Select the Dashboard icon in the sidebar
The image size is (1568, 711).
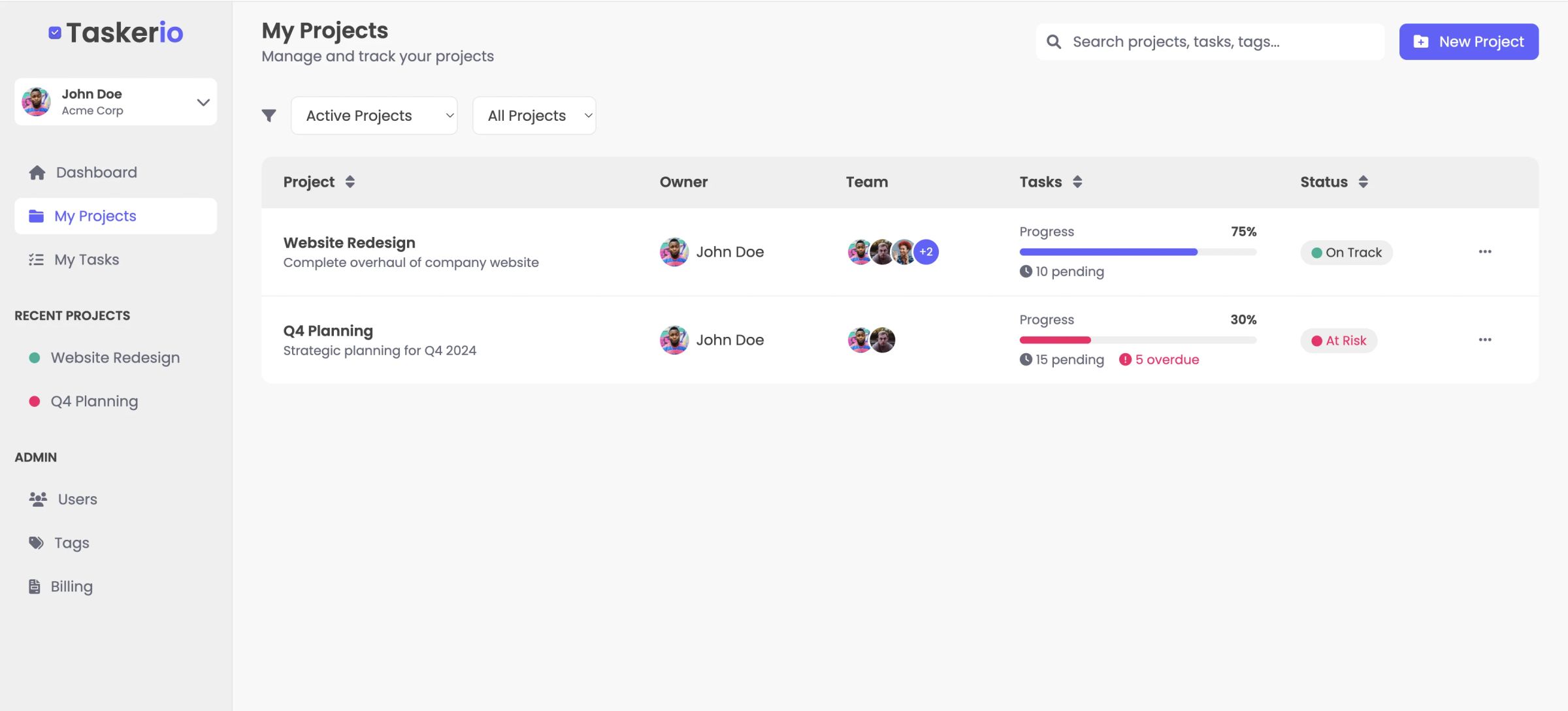click(36, 172)
